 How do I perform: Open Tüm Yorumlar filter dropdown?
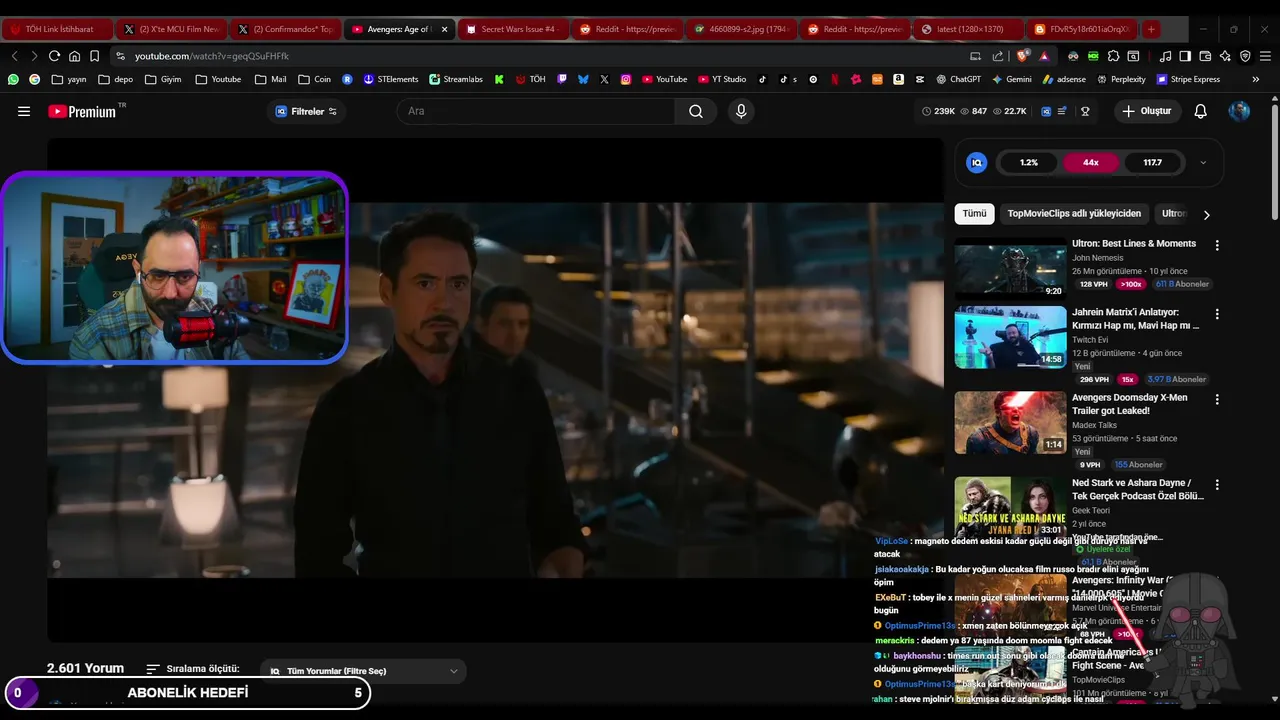(x=365, y=671)
